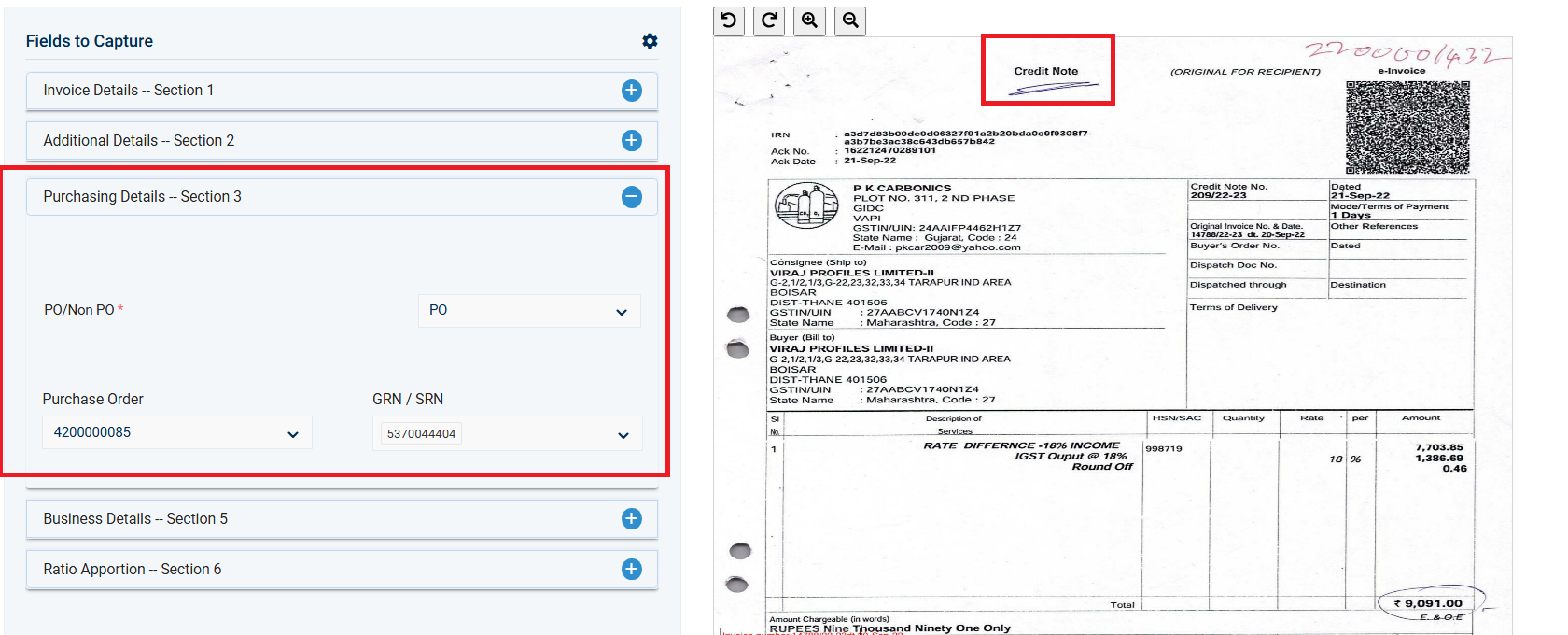The image size is (1568, 635).
Task: Open the PO/Non PO dropdown
Action: pos(529,311)
